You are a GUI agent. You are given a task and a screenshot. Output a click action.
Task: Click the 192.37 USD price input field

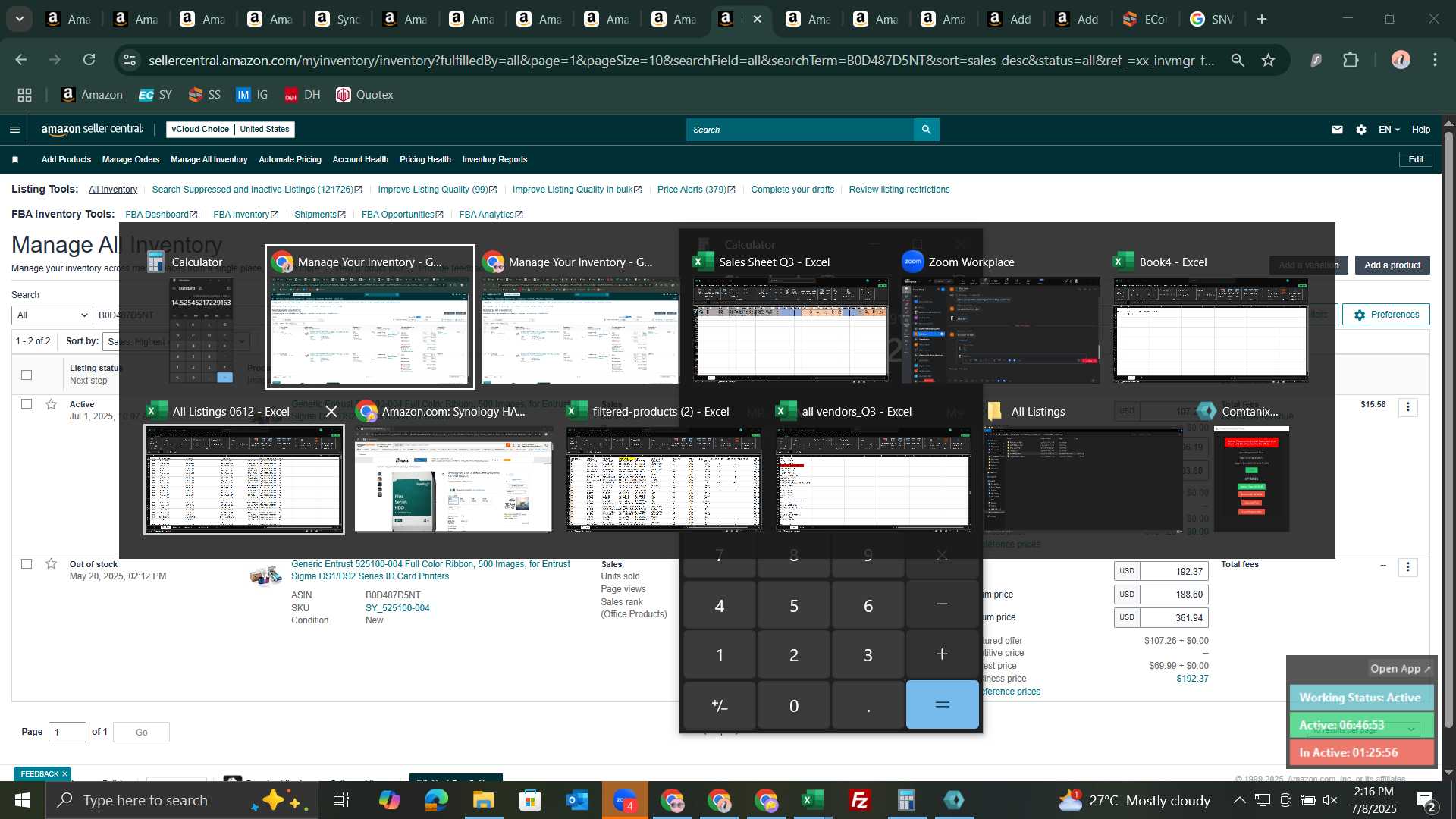point(1174,572)
